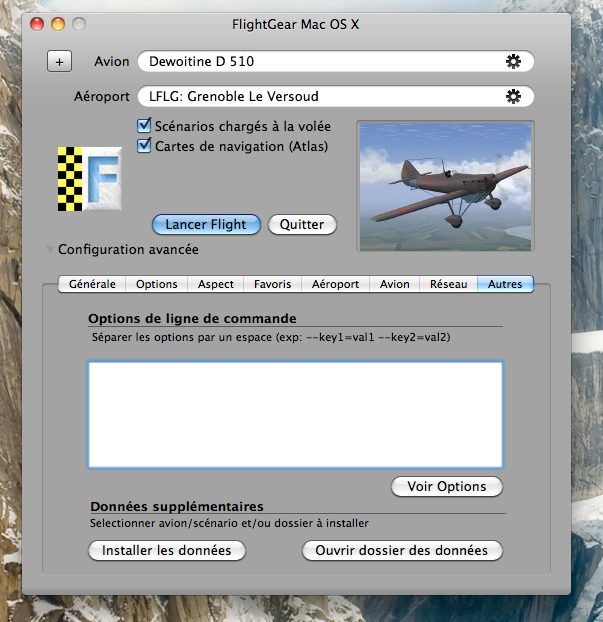Screen dimensions: 603x622
Task: Open the Aéroport field LFLG: Grenoble Le Versoud
Action: pyautogui.click(x=336, y=96)
